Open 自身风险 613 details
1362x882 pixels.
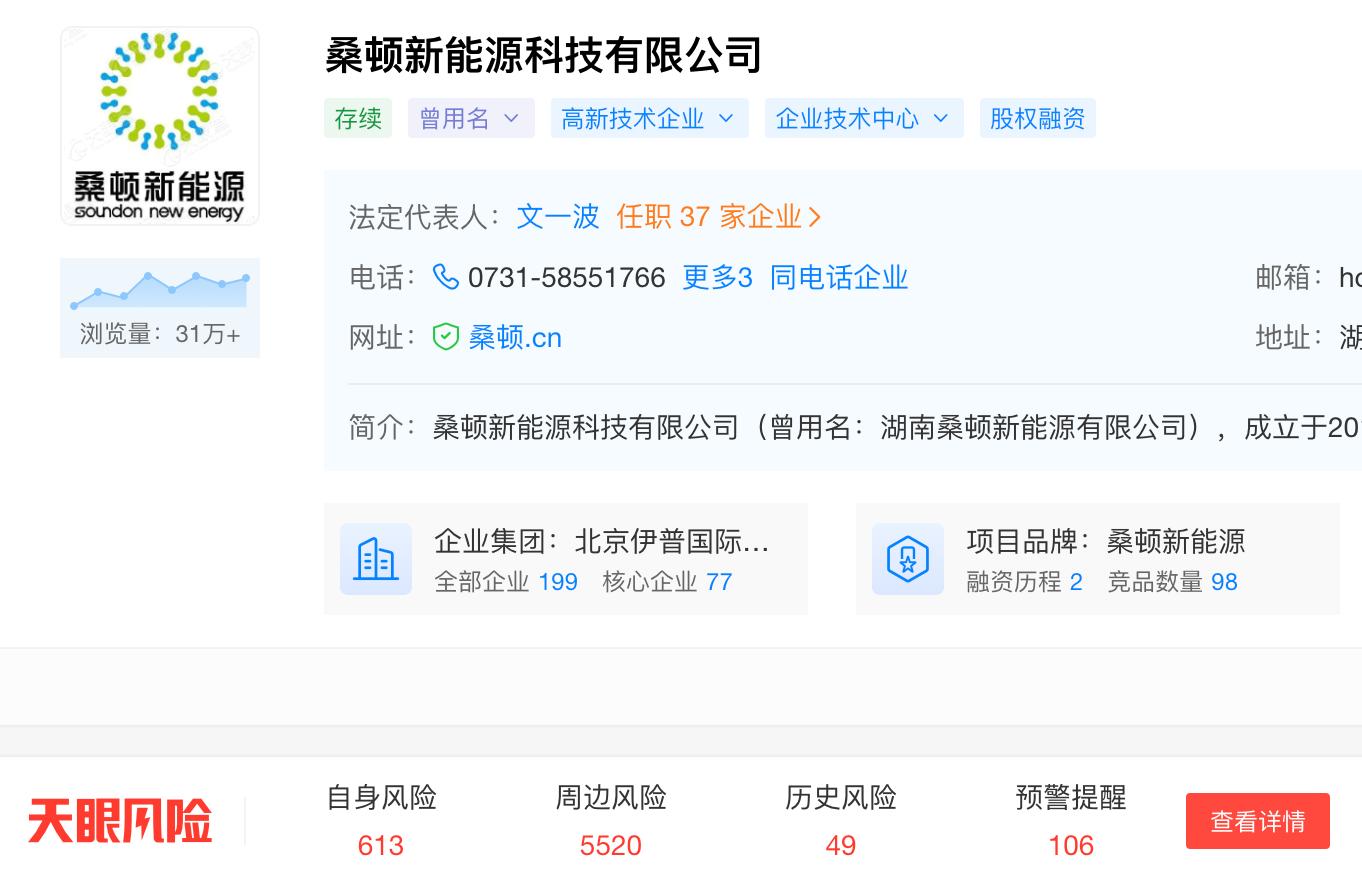click(x=381, y=821)
